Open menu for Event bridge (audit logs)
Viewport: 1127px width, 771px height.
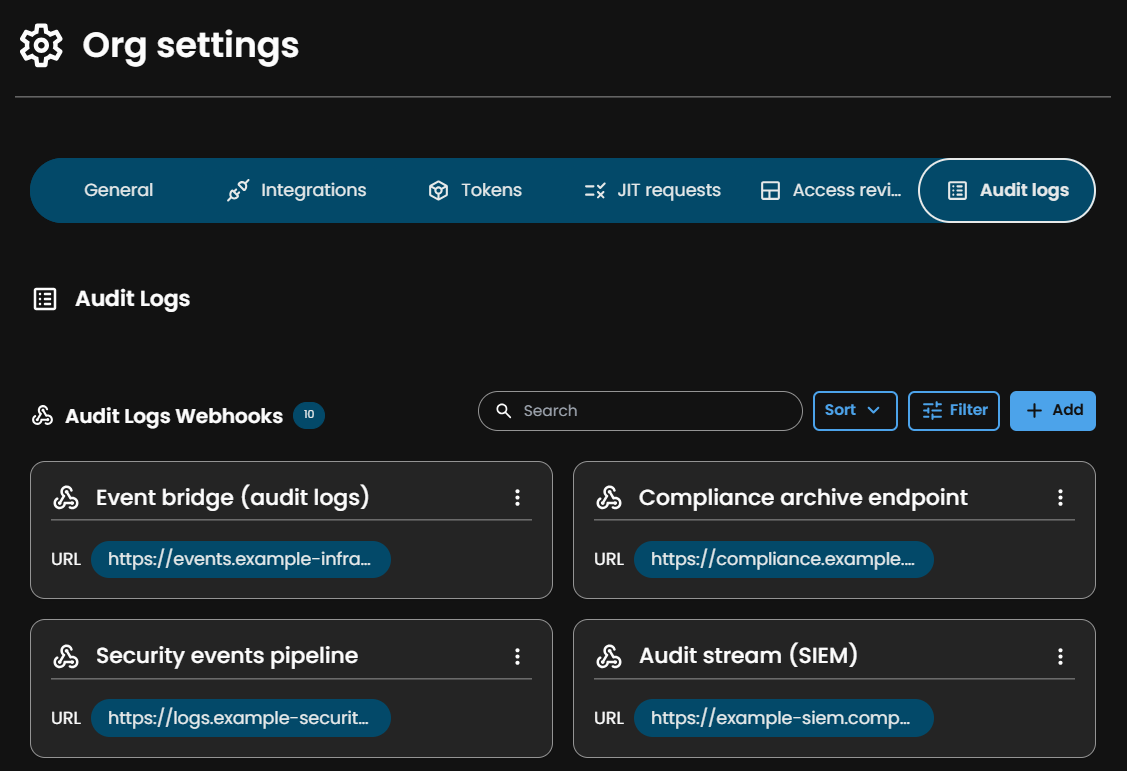coord(517,498)
